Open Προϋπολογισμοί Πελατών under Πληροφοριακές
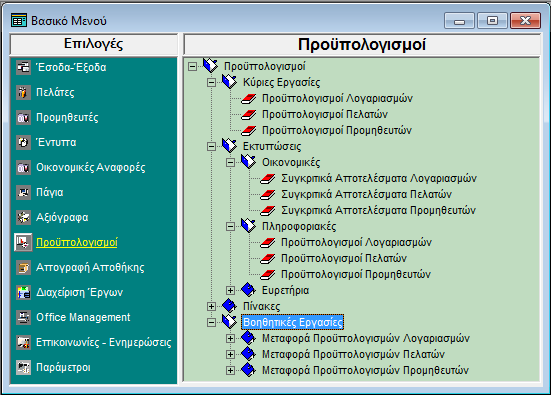 [344, 258]
